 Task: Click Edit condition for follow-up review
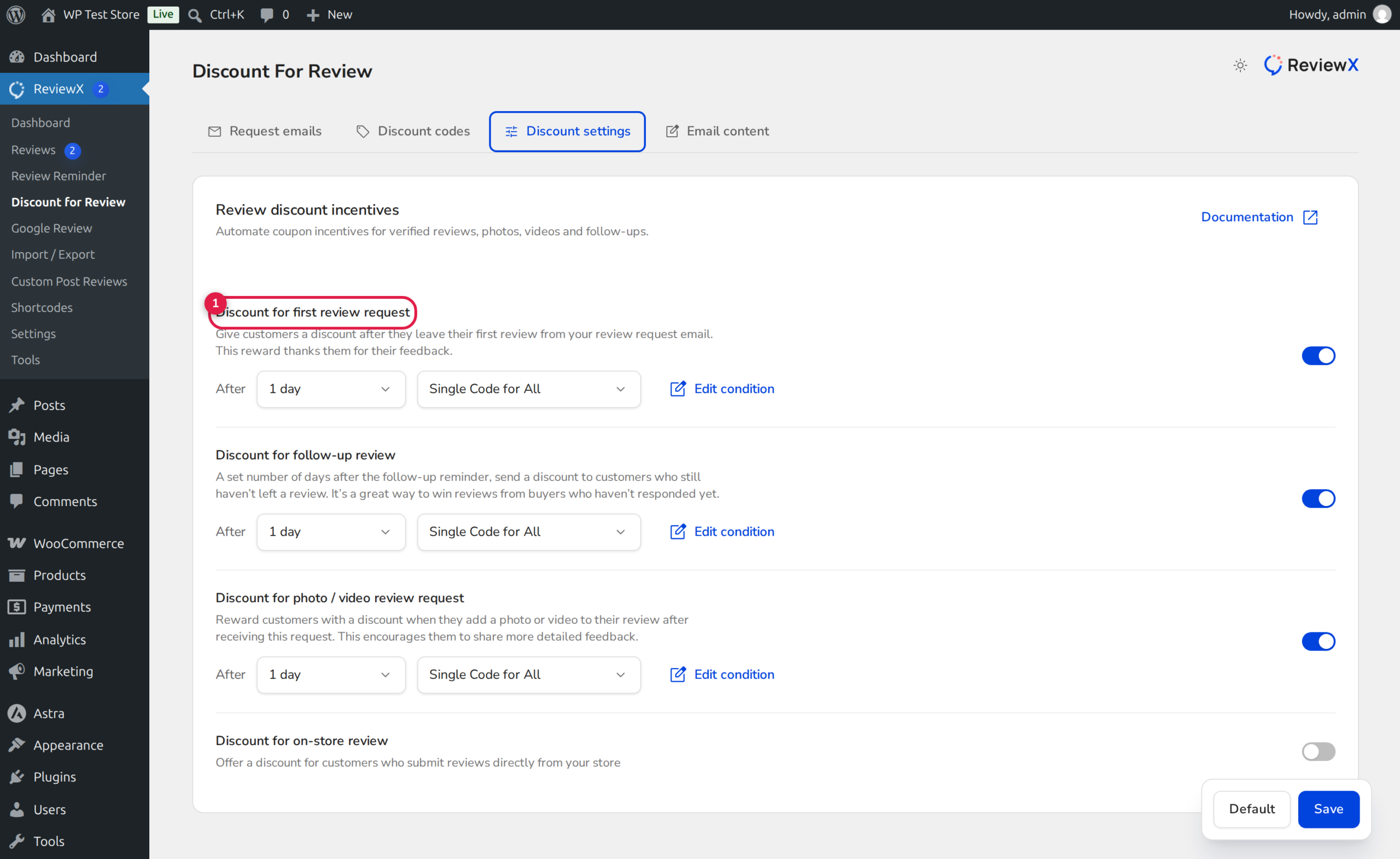722,532
